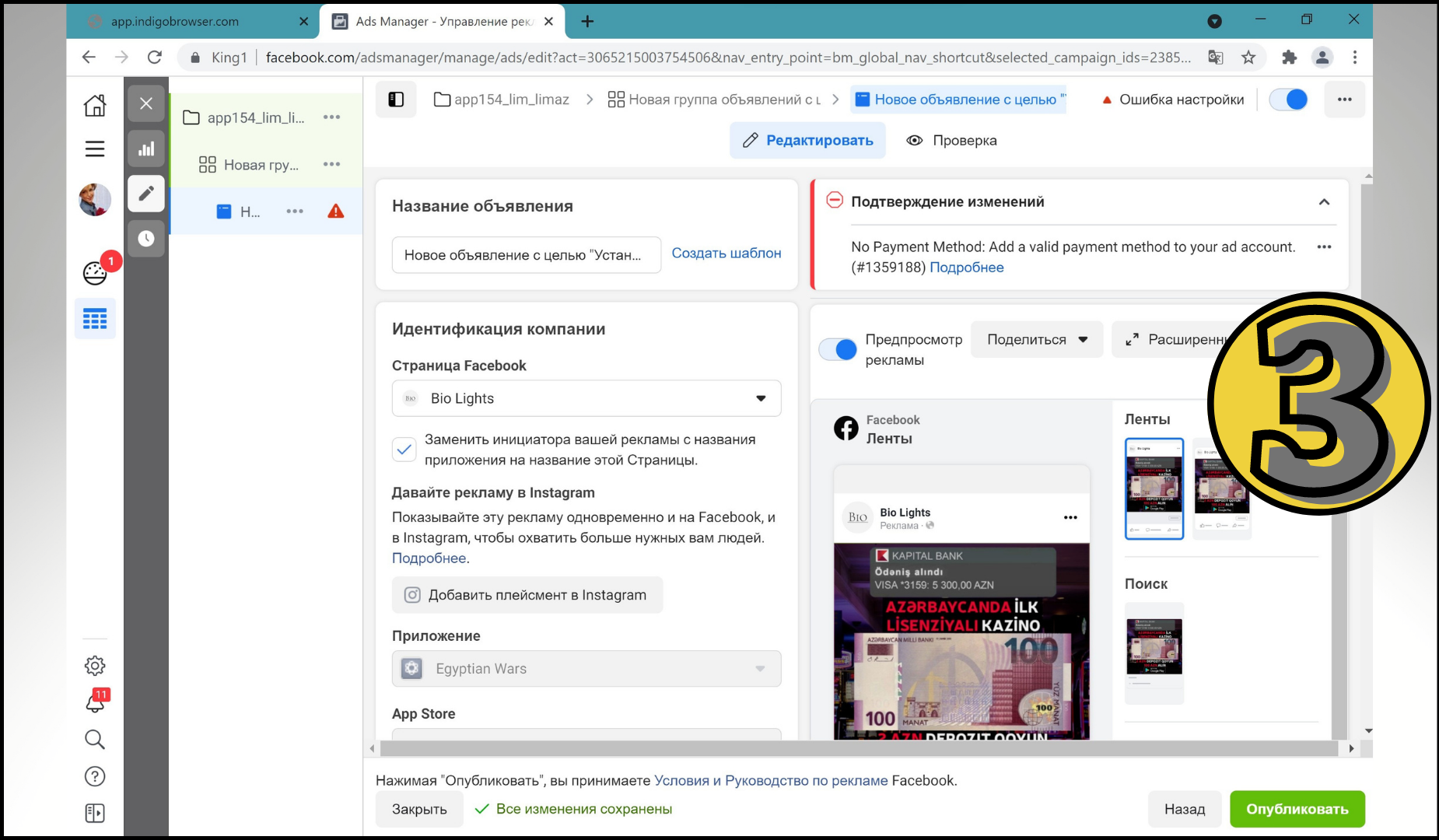Click Подробнее link under Instagram text
This screenshot has height=840, width=1439.
pos(429,558)
